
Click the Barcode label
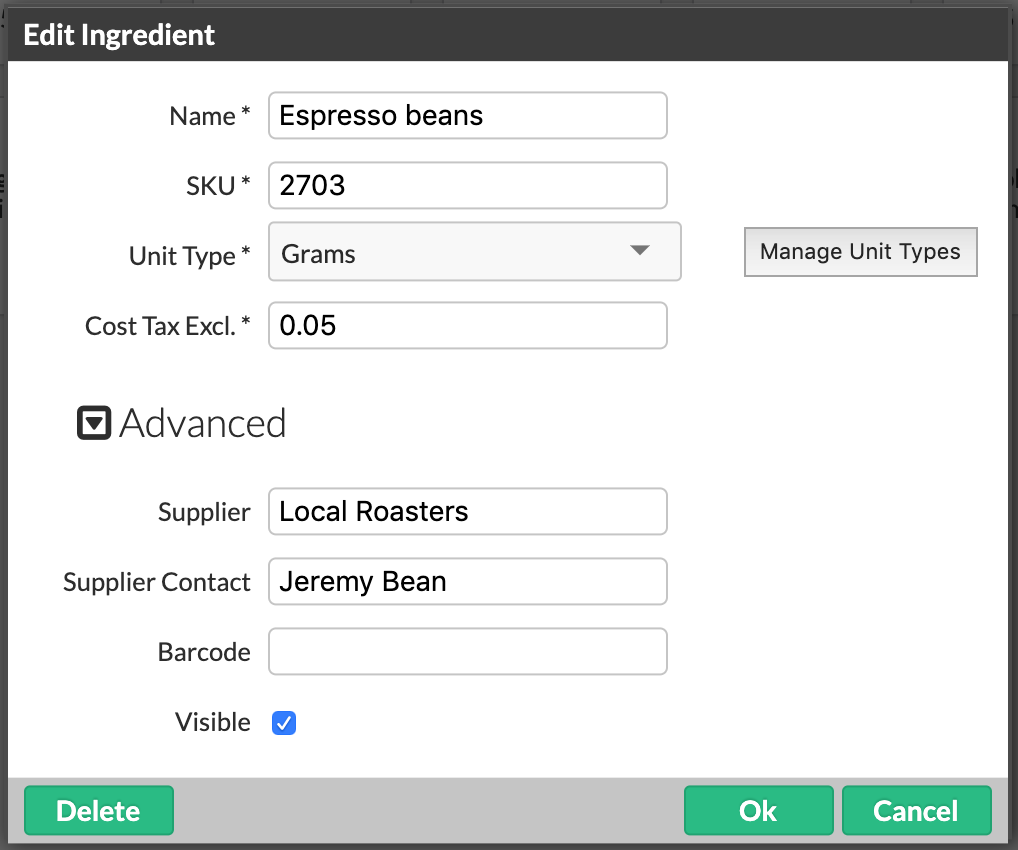tap(204, 652)
